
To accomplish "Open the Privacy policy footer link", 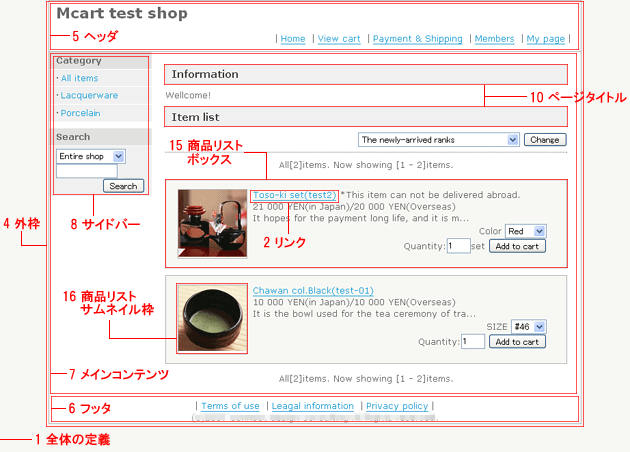I will (397, 406).
